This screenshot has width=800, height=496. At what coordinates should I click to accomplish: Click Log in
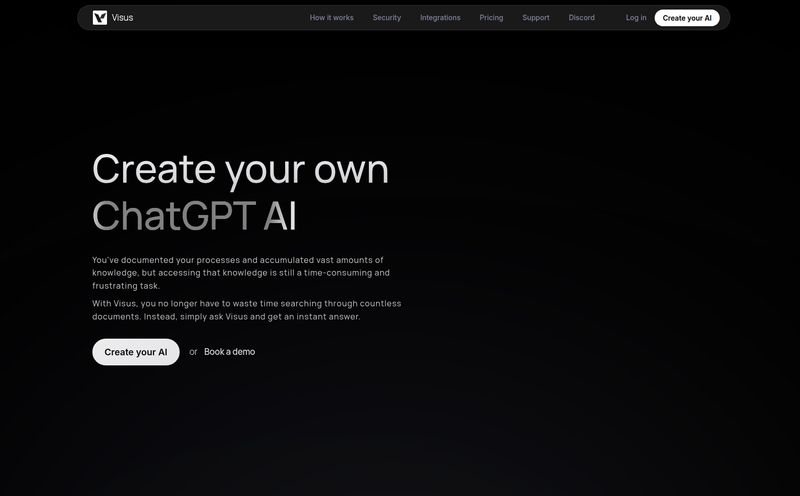pyautogui.click(x=636, y=18)
